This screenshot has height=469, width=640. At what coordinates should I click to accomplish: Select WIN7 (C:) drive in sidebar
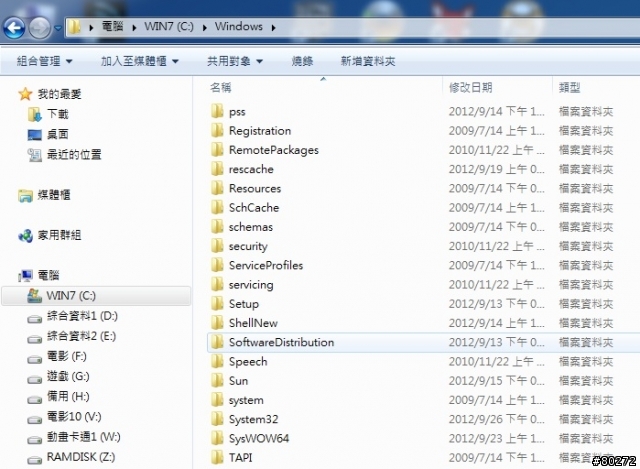click(x=96, y=296)
